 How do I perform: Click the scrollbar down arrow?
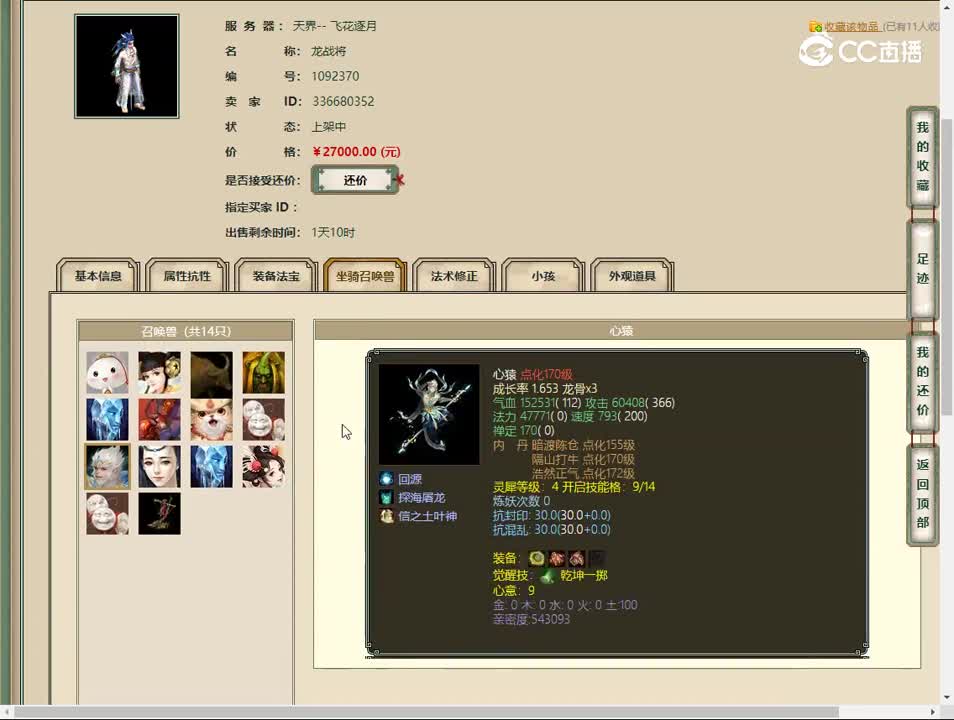click(x=947, y=698)
